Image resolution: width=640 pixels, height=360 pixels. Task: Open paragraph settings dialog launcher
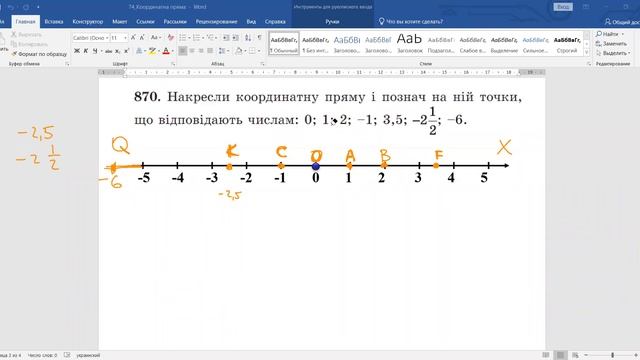[262, 64]
